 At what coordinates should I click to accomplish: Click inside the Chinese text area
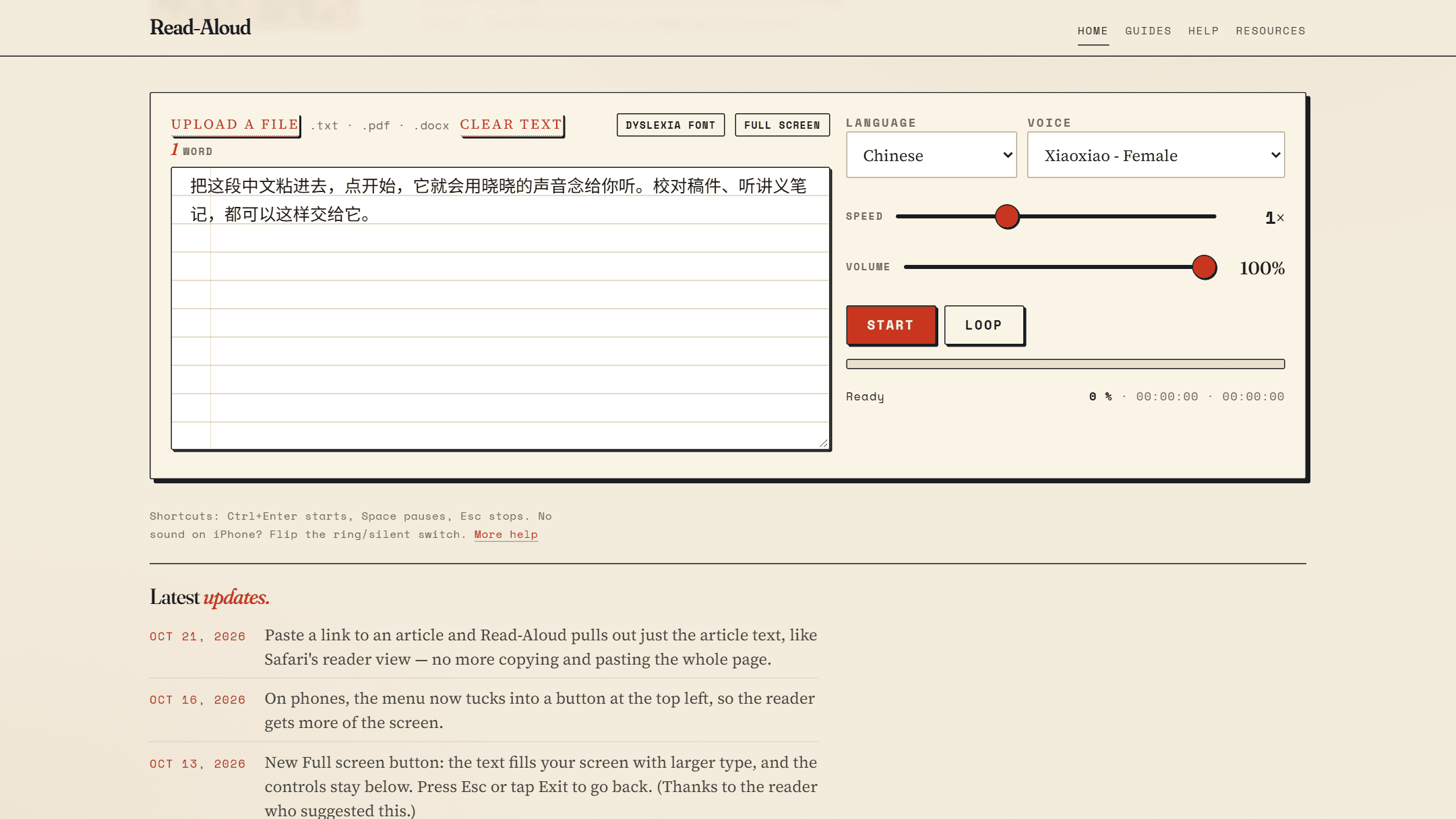point(500,308)
